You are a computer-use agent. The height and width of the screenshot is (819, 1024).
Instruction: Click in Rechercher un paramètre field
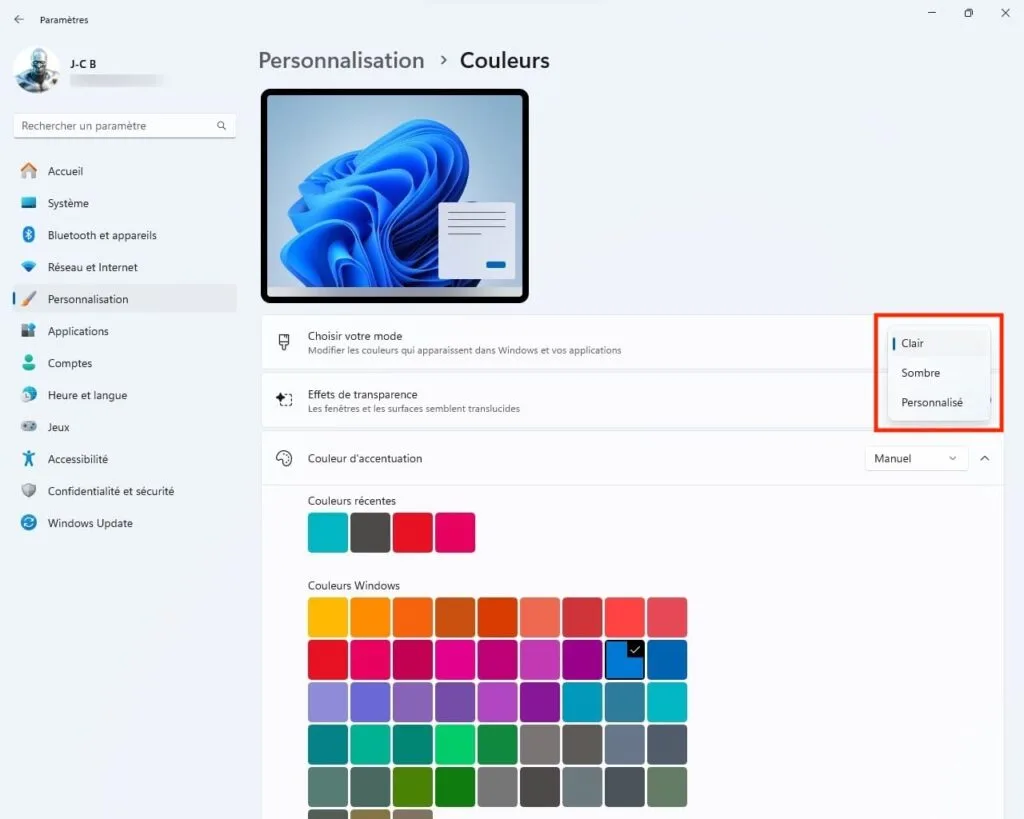click(x=124, y=125)
